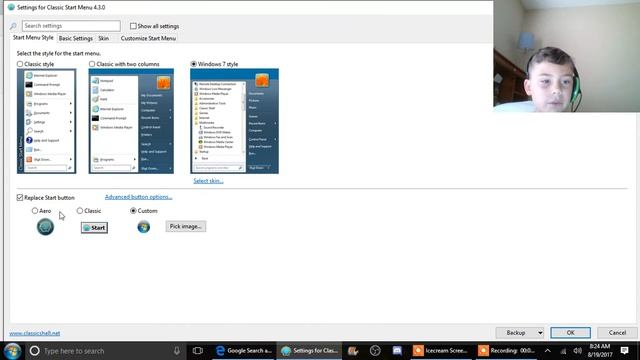Click the search magnifier icon beside Search settings
Image resolution: width=640 pixels, height=360 pixels.
coord(13,26)
